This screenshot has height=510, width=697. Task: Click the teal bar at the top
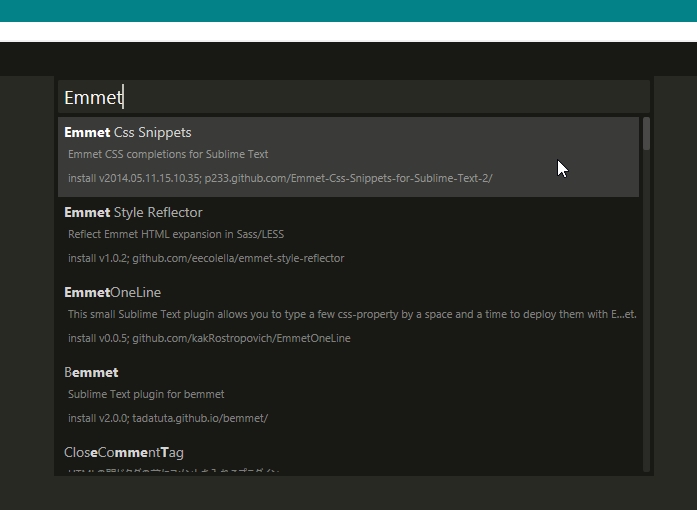[348, 10]
